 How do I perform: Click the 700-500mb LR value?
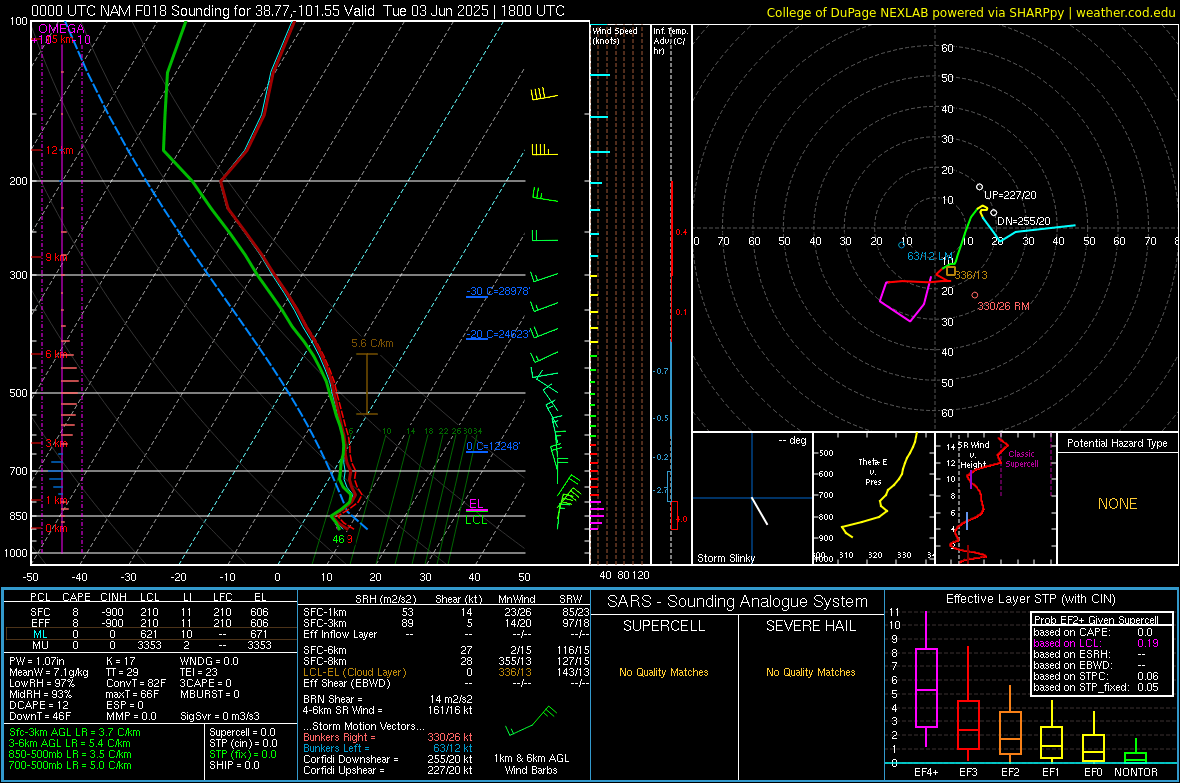click(70, 765)
